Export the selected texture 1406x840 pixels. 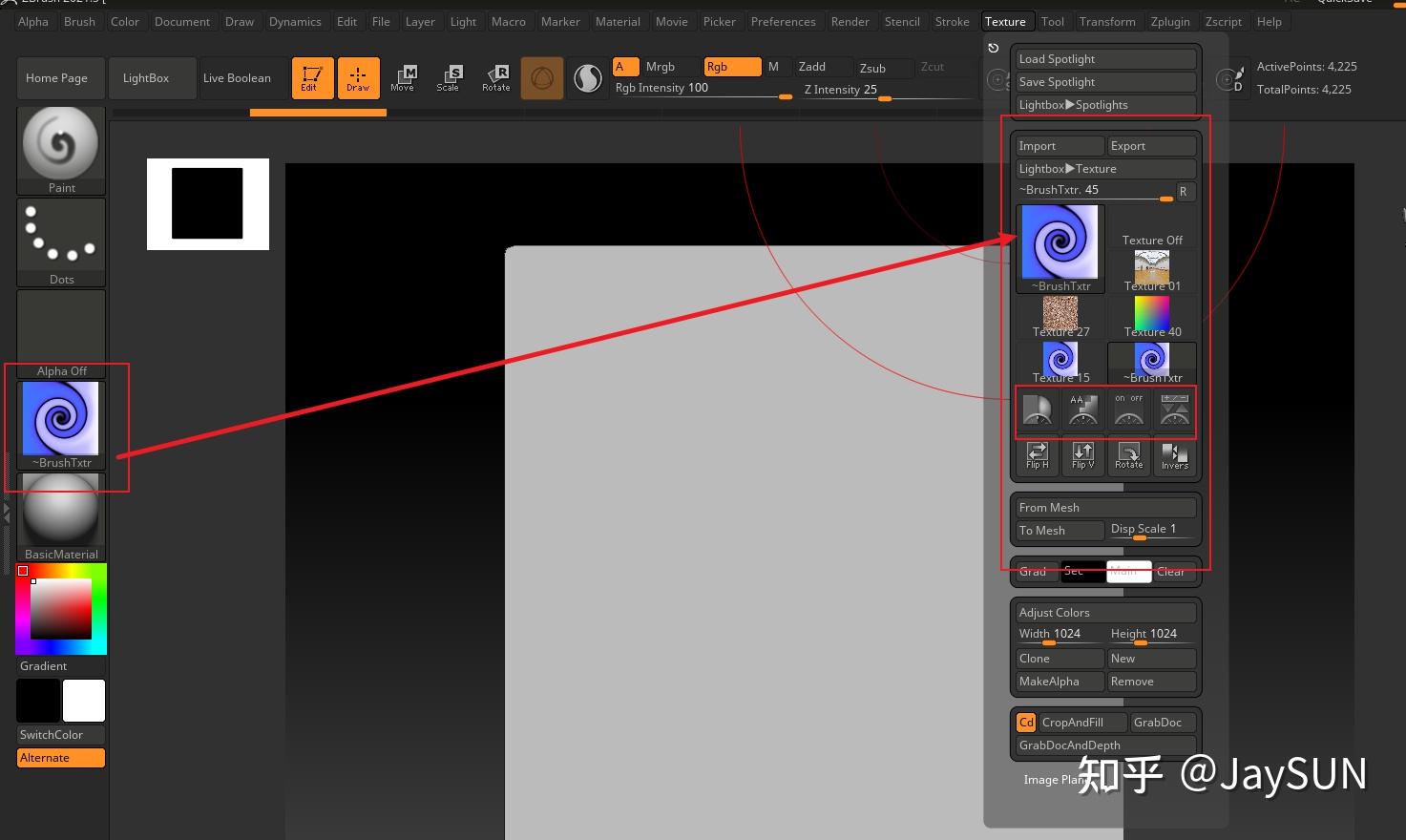coord(1152,146)
